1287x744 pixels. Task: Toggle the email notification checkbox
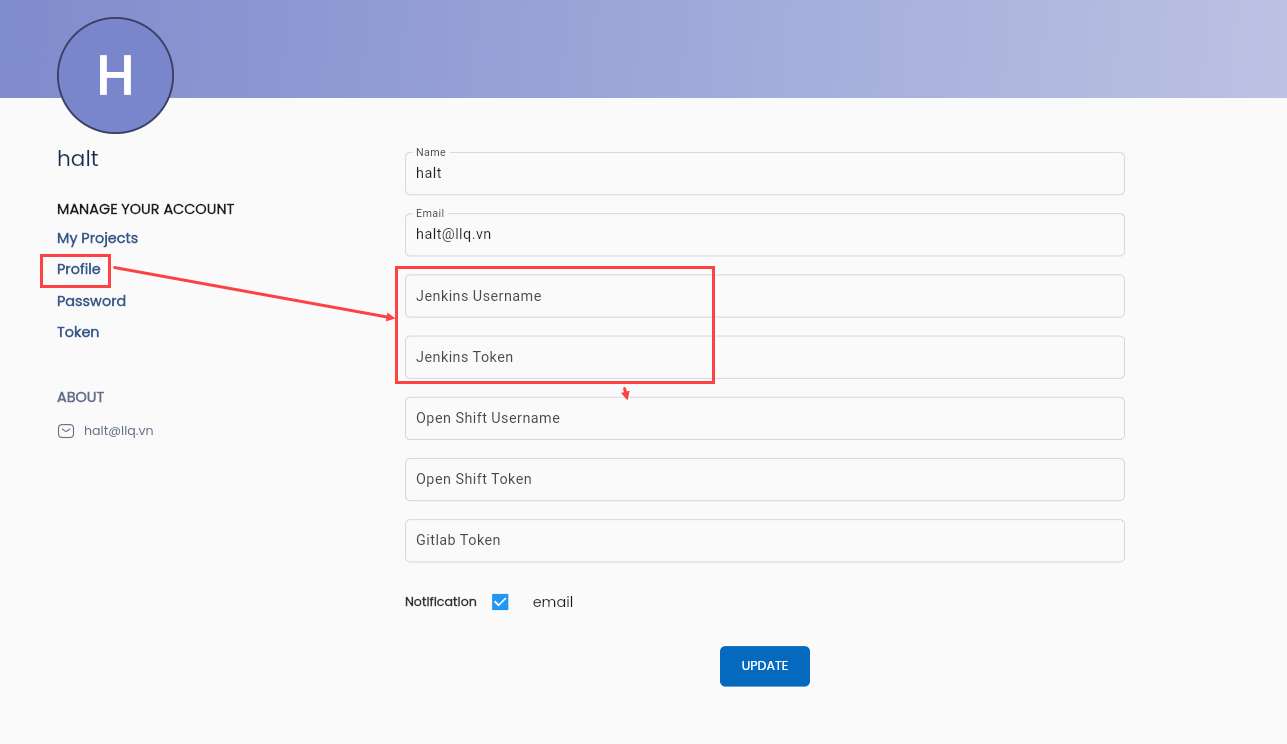(500, 602)
